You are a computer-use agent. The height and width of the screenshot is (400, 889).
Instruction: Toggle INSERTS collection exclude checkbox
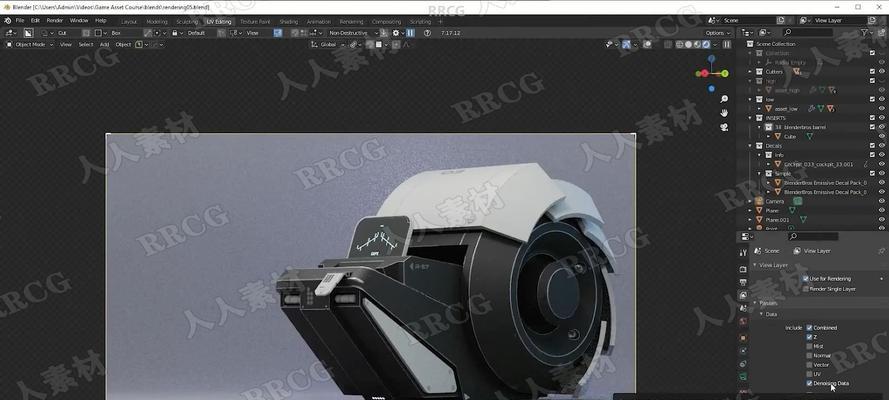(x=872, y=118)
